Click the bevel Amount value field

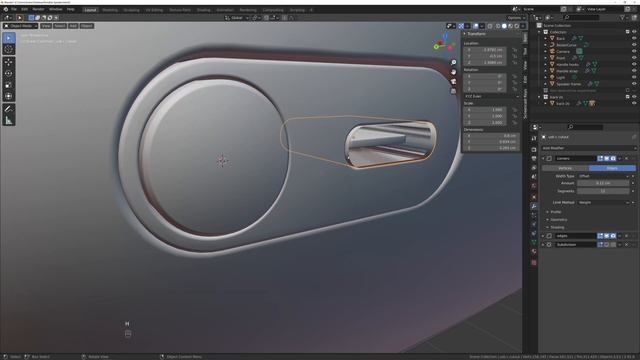(x=603, y=183)
